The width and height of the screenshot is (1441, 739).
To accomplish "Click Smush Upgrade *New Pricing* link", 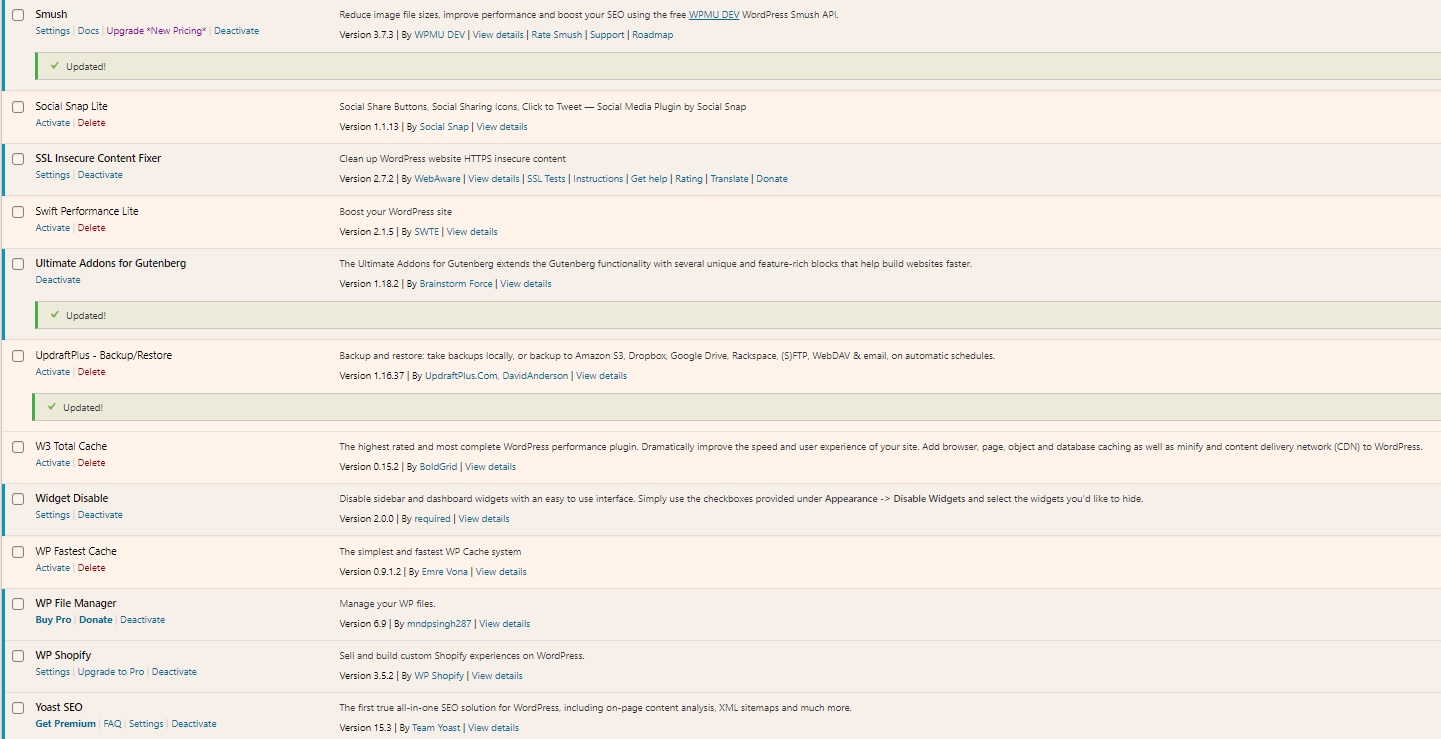I will 156,31.
